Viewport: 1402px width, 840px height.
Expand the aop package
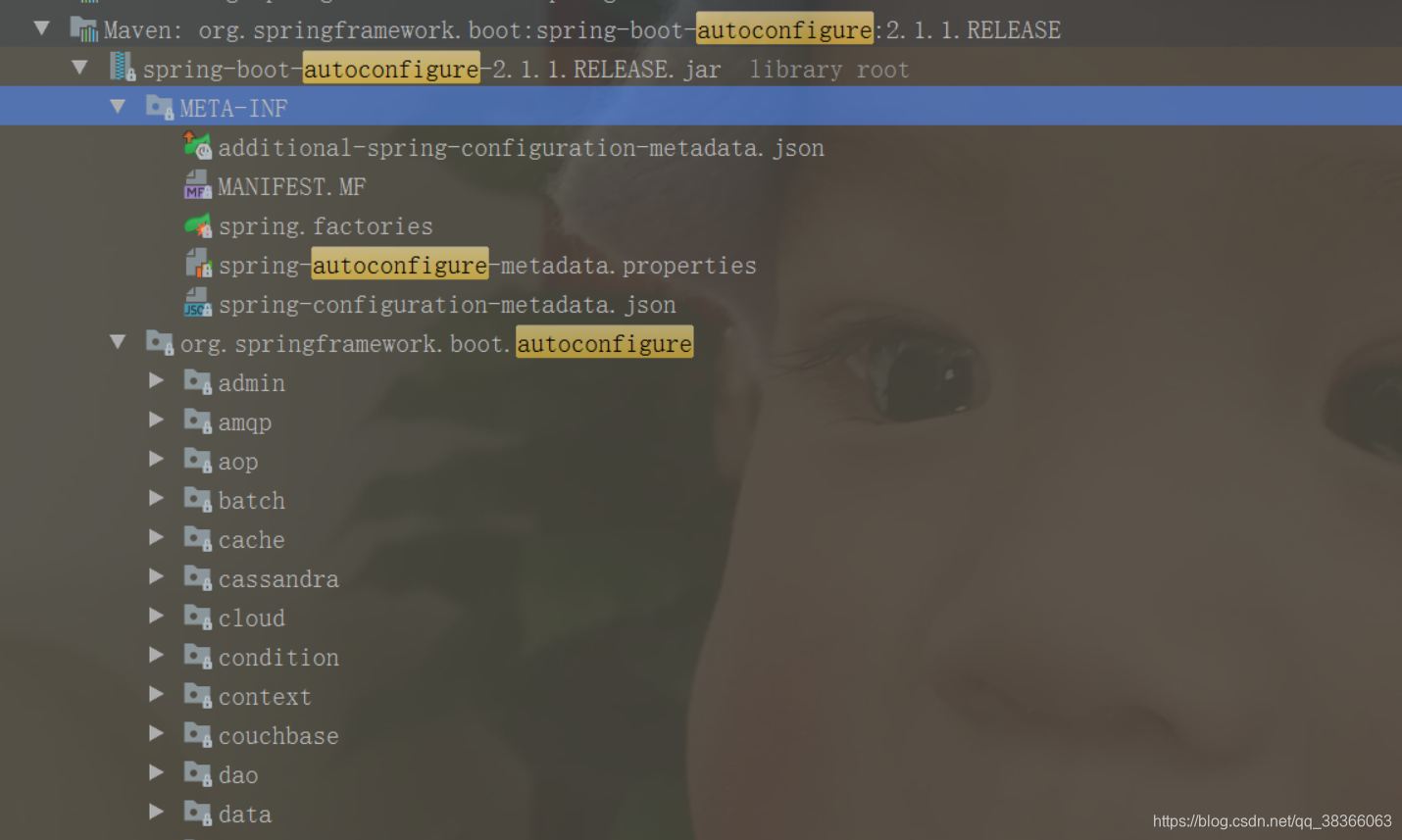156,459
